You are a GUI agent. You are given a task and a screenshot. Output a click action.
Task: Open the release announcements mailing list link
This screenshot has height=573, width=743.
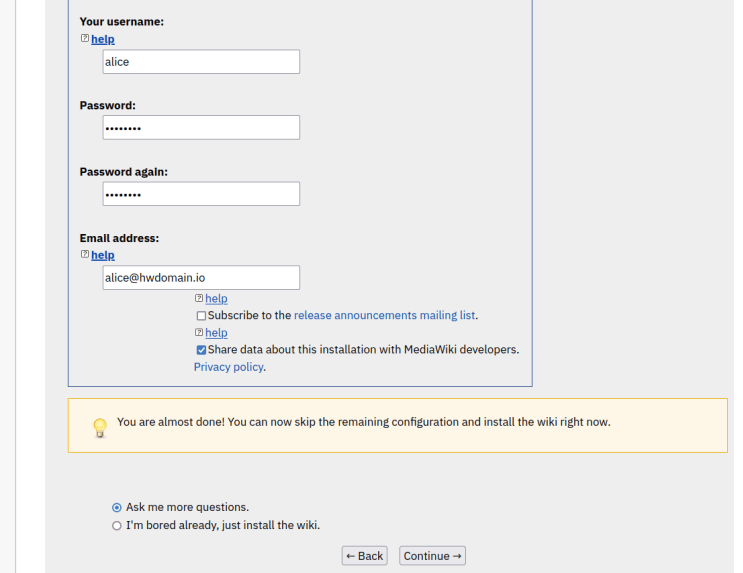384,315
